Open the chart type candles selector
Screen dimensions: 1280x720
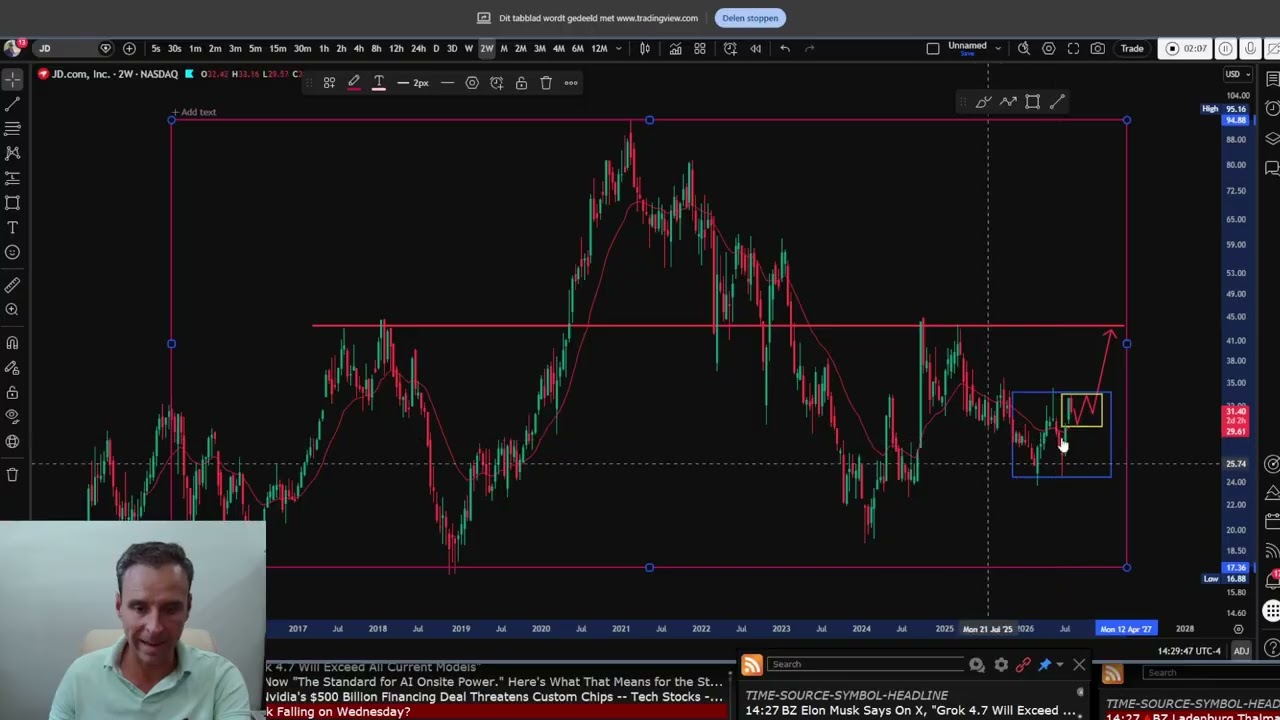(x=645, y=48)
